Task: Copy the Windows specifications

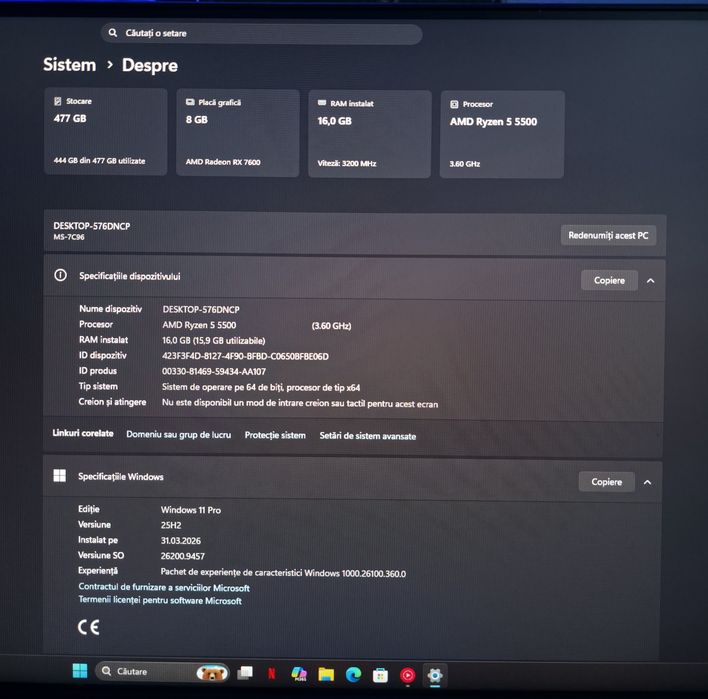Action: point(606,482)
